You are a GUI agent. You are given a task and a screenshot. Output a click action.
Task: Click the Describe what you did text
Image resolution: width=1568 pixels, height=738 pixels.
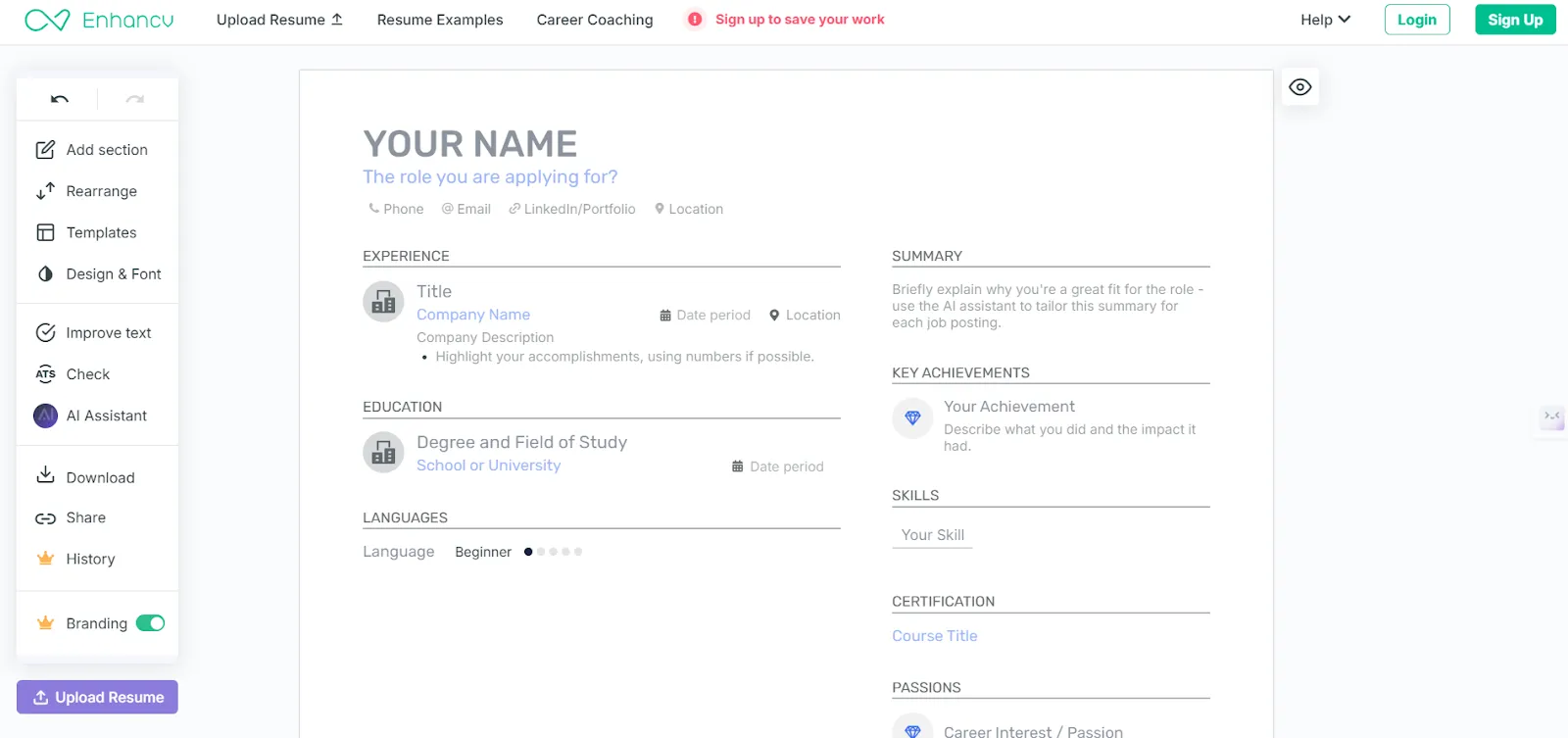tap(1070, 438)
